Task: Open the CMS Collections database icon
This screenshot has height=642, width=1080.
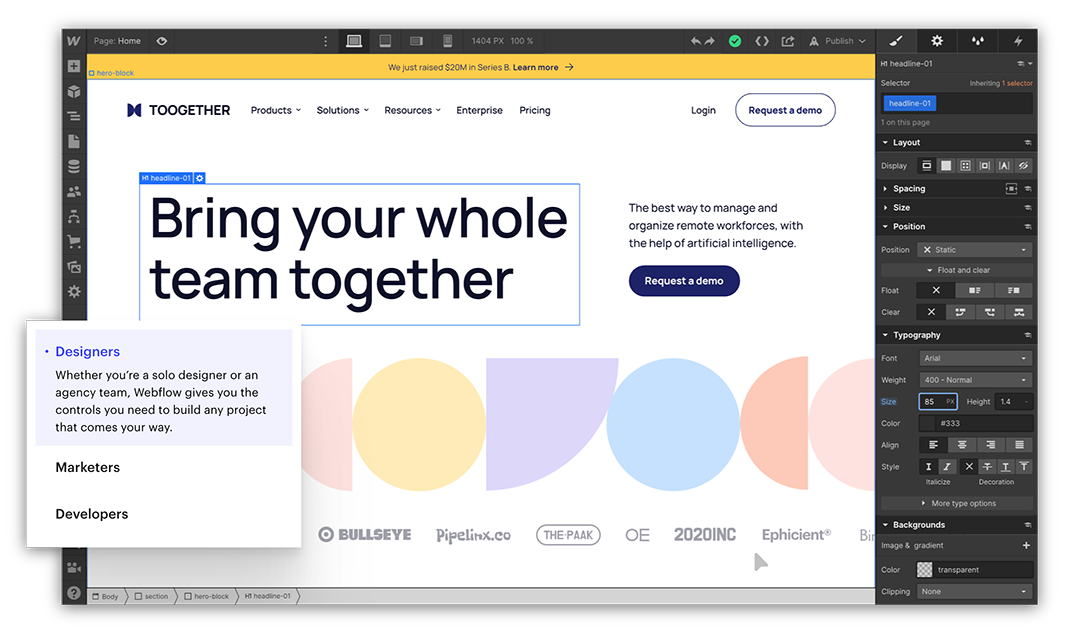Action: 74,166
